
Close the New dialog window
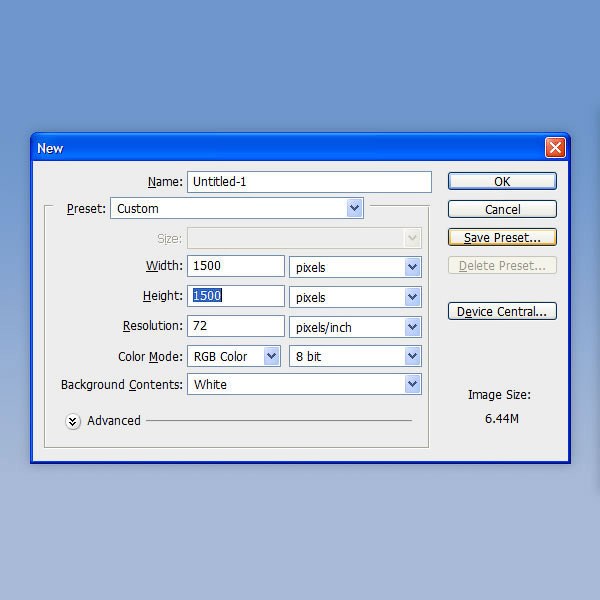555,147
